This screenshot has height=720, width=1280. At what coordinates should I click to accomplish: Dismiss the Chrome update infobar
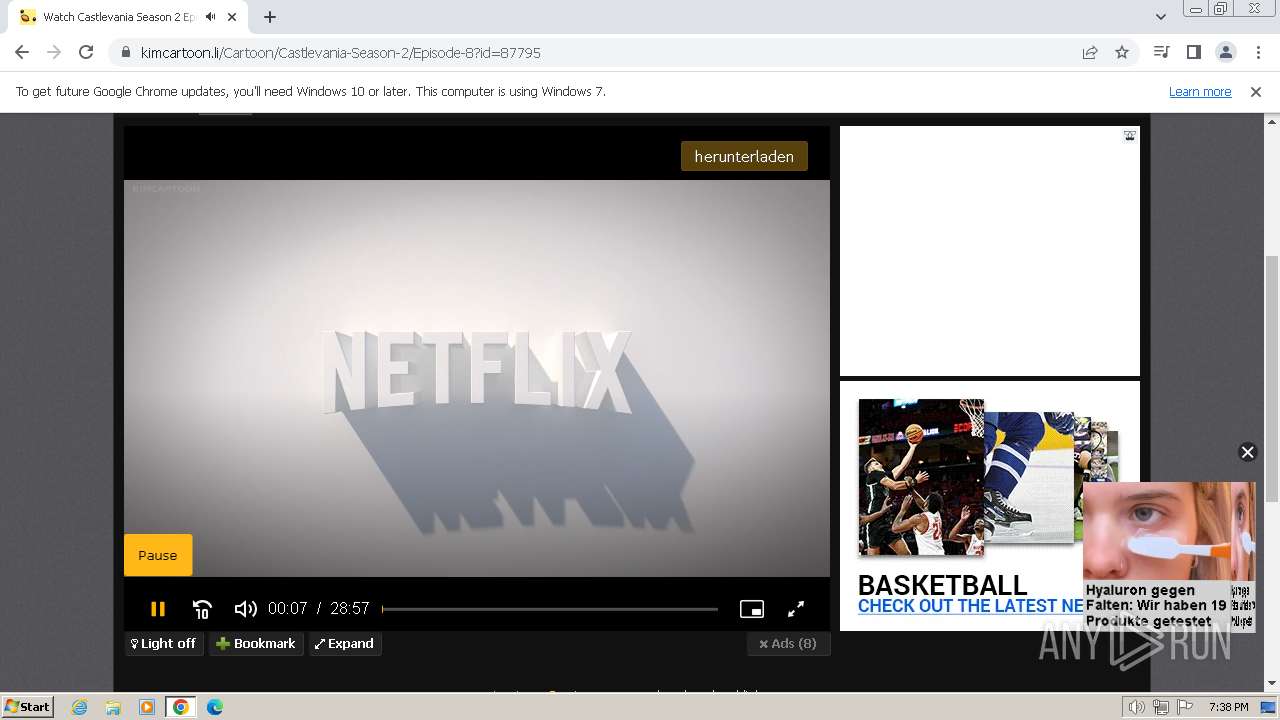click(x=1256, y=91)
